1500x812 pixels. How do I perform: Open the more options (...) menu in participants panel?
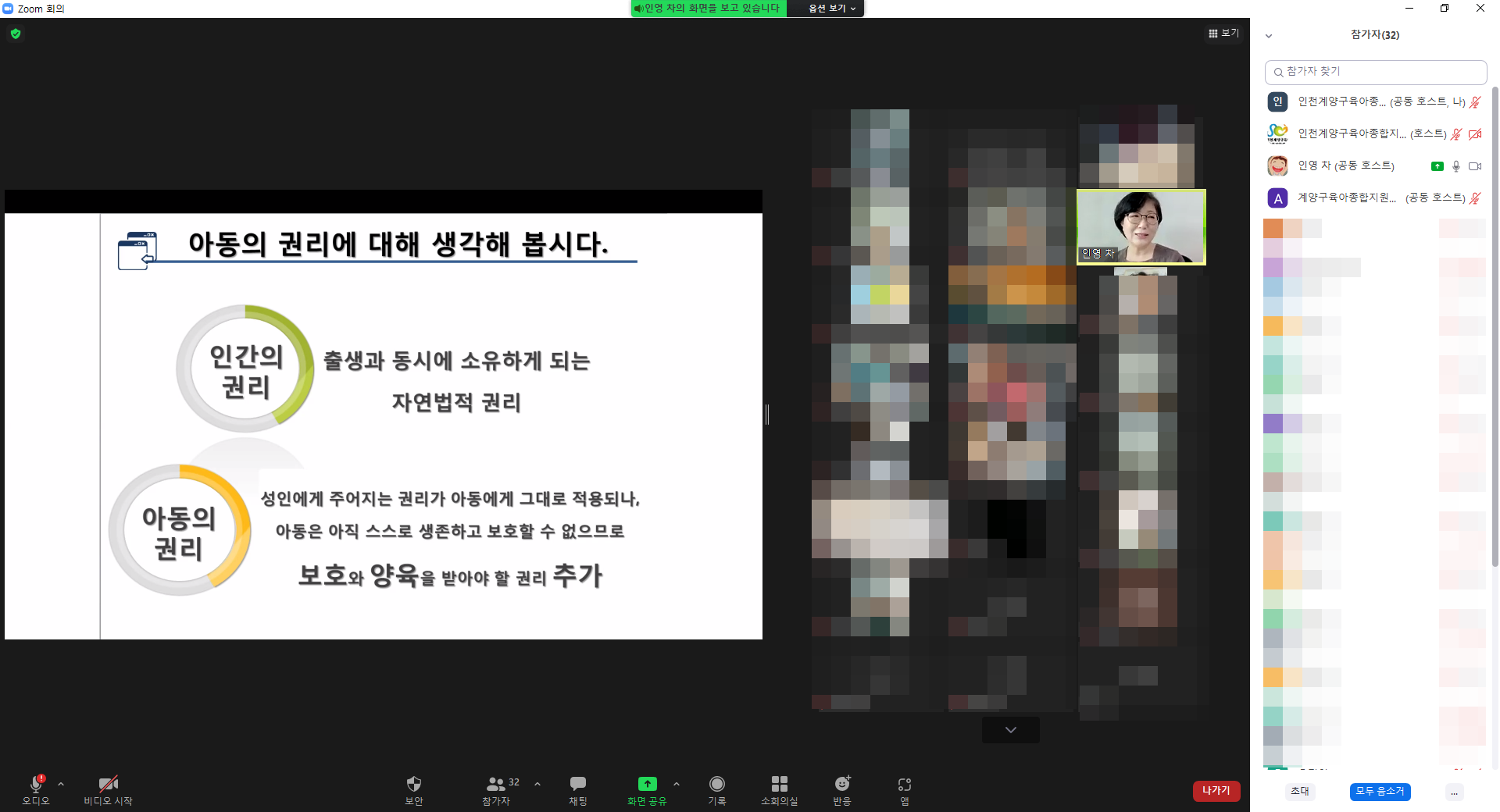[x=1454, y=792]
